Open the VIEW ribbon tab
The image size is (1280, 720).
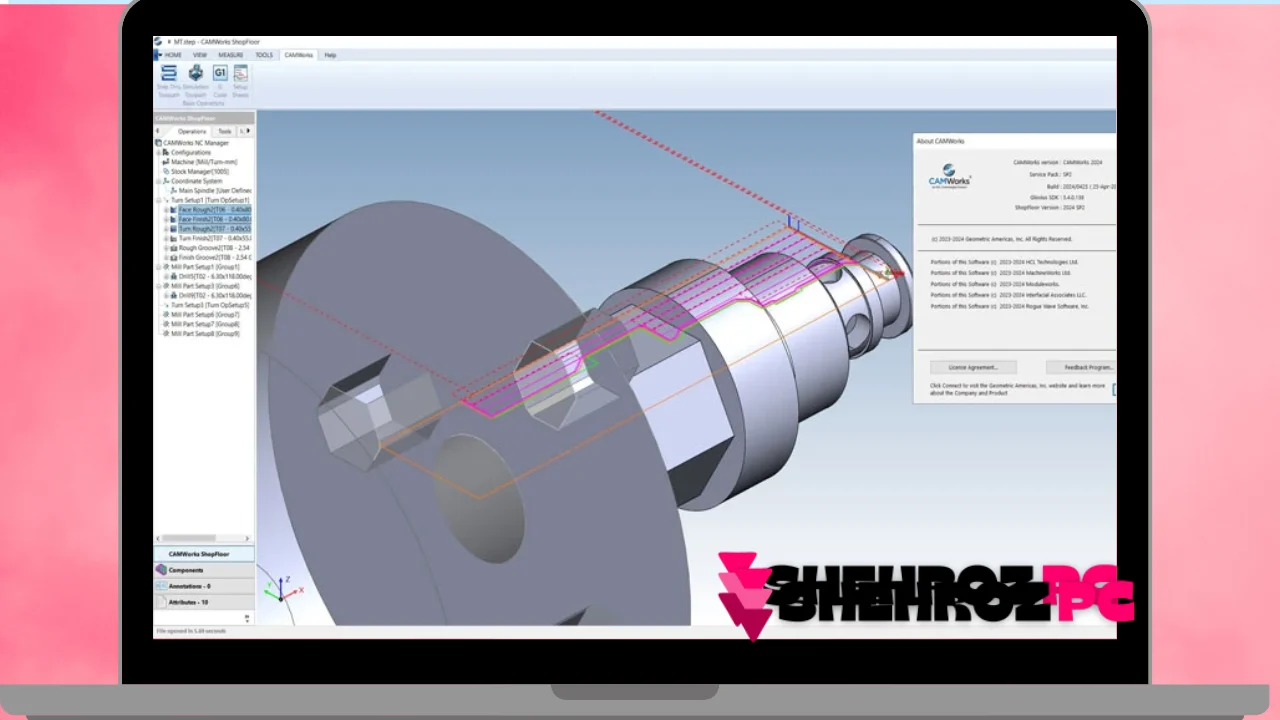200,55
